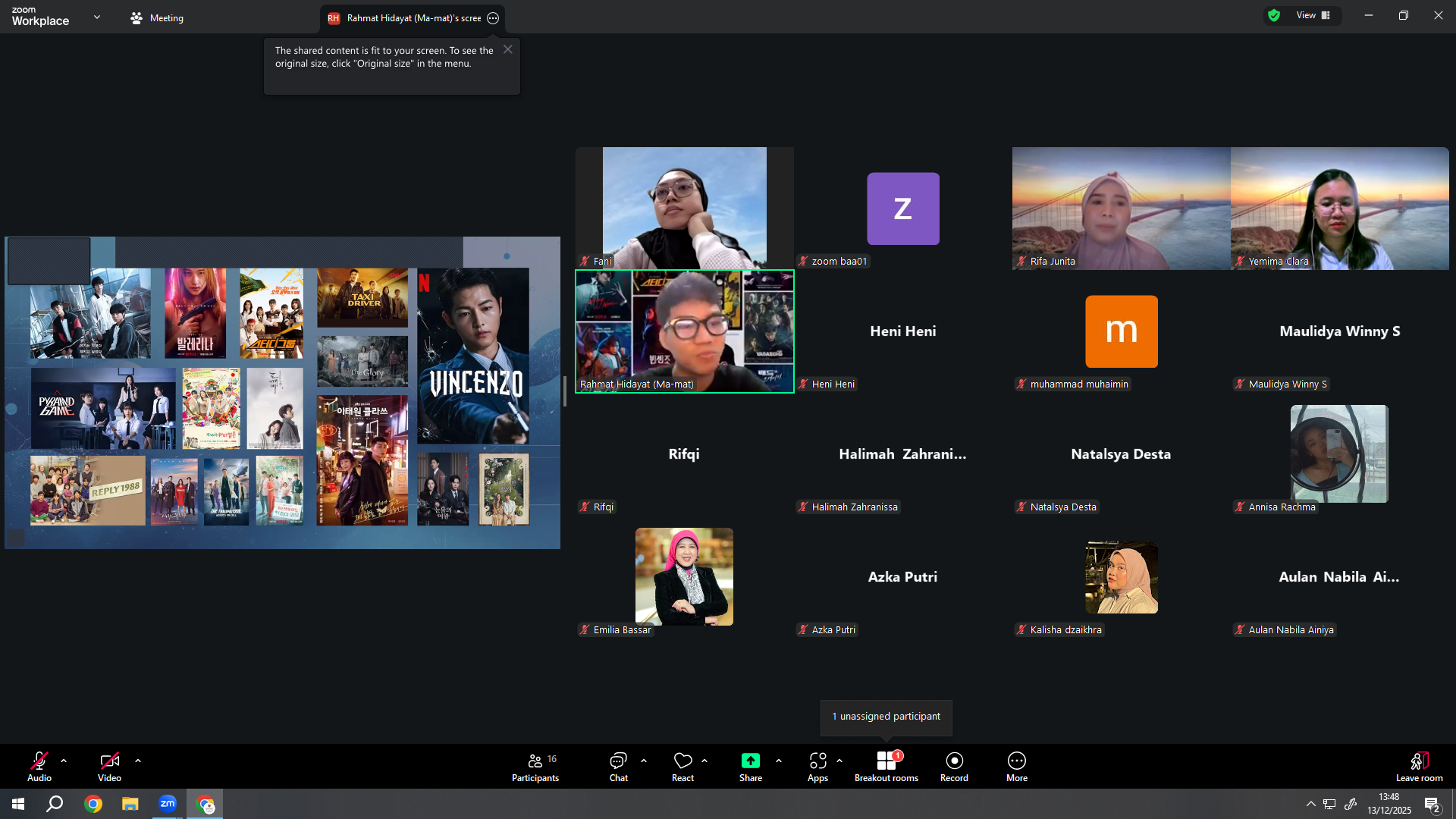
Task: Open the Windows notification center
Action: pos(1432,805)
